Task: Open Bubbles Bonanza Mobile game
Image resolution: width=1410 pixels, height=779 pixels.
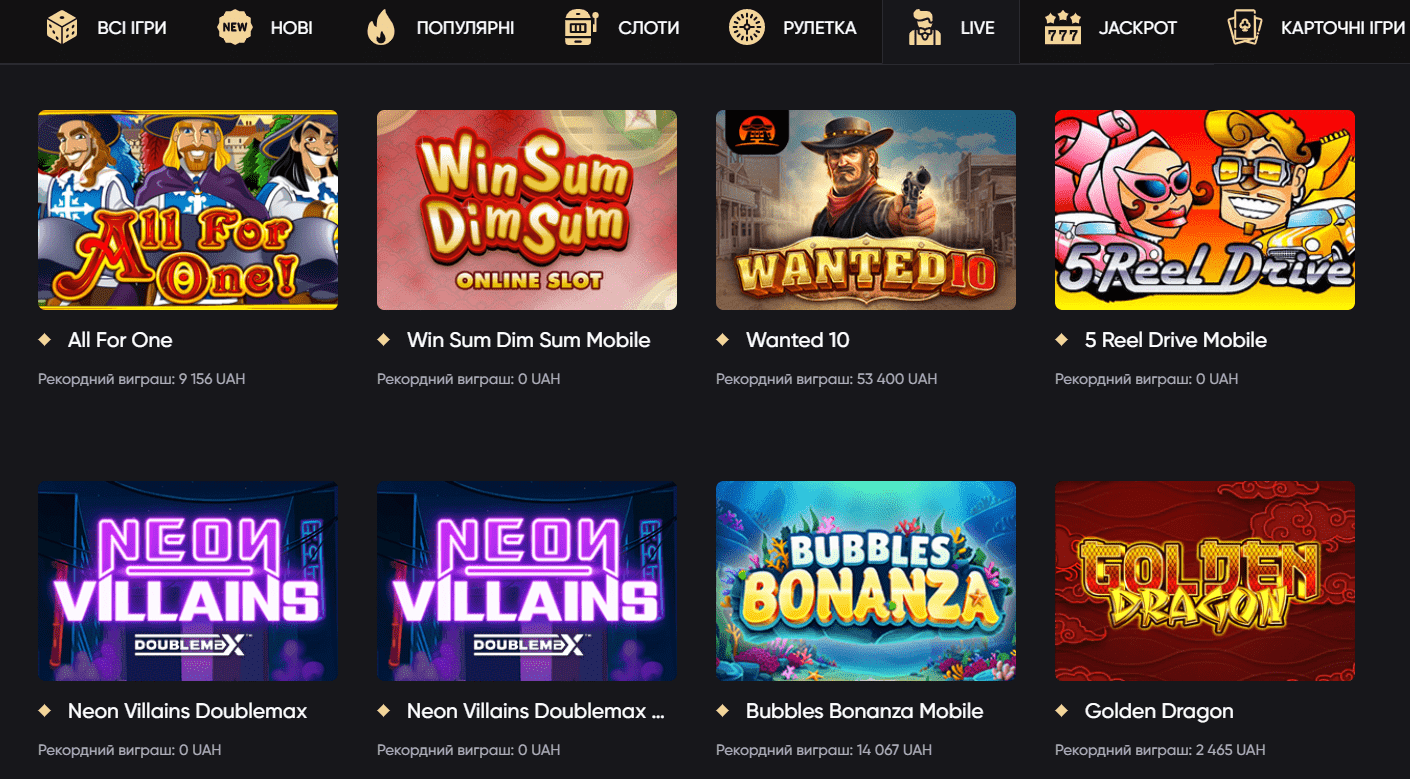Action: tap(864, 710)
